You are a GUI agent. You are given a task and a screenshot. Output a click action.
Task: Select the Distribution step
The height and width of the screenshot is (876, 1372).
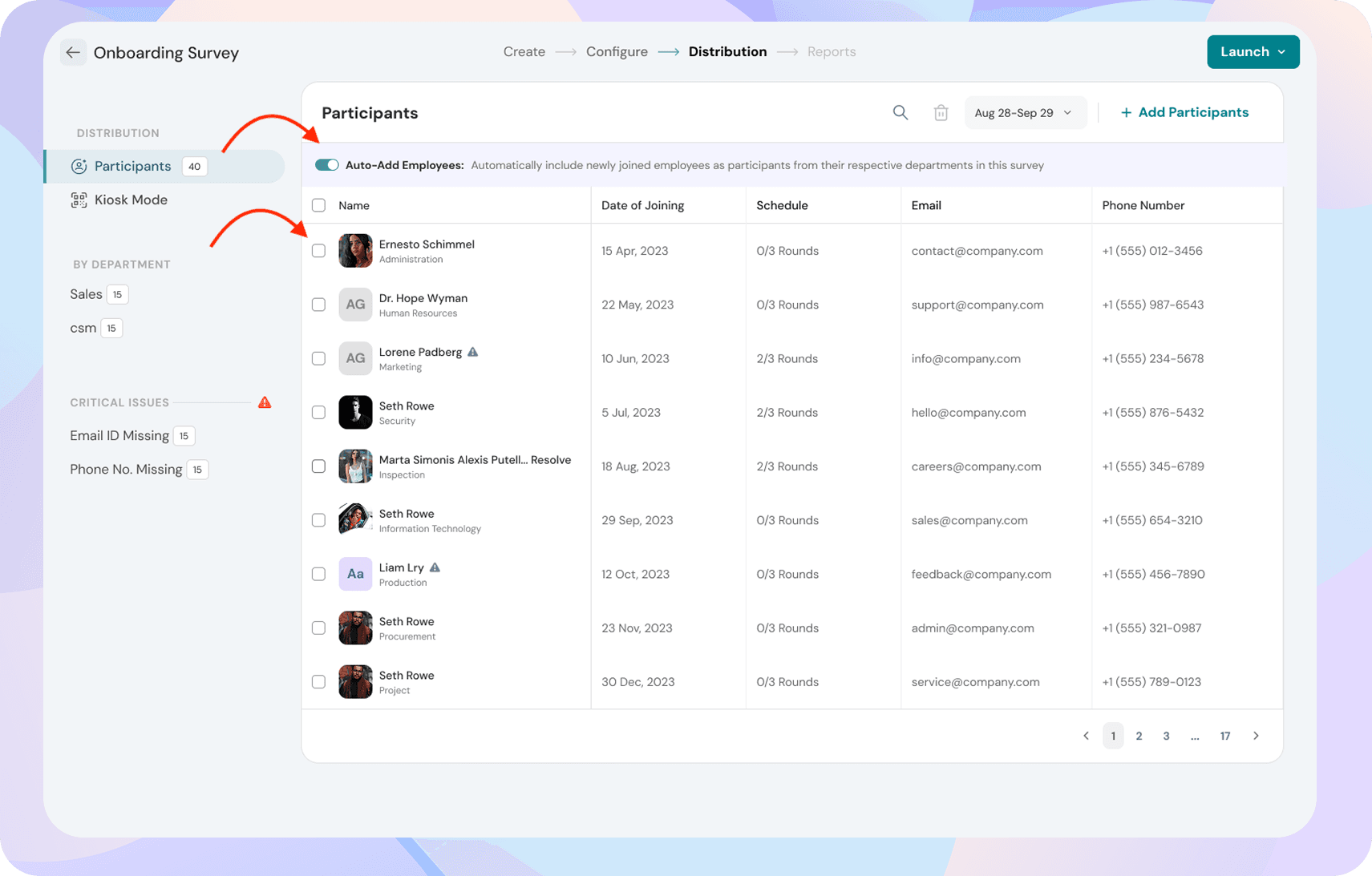tap(727, 52)
